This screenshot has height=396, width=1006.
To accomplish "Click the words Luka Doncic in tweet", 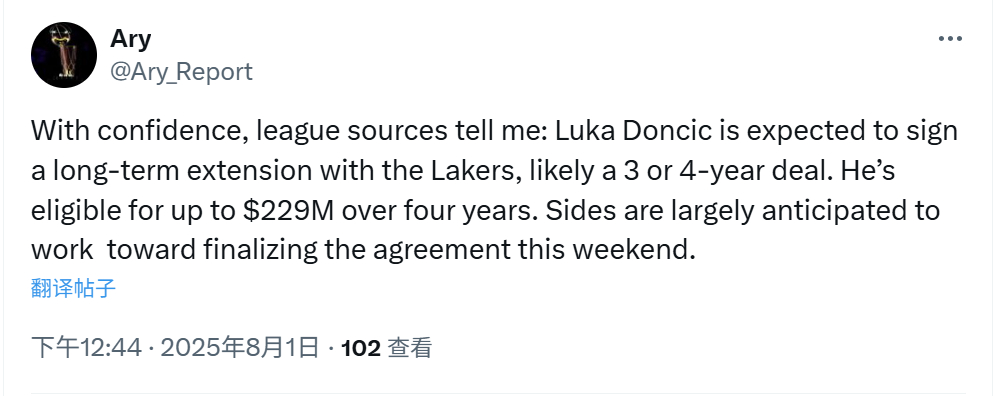I will tap(640, 131).
